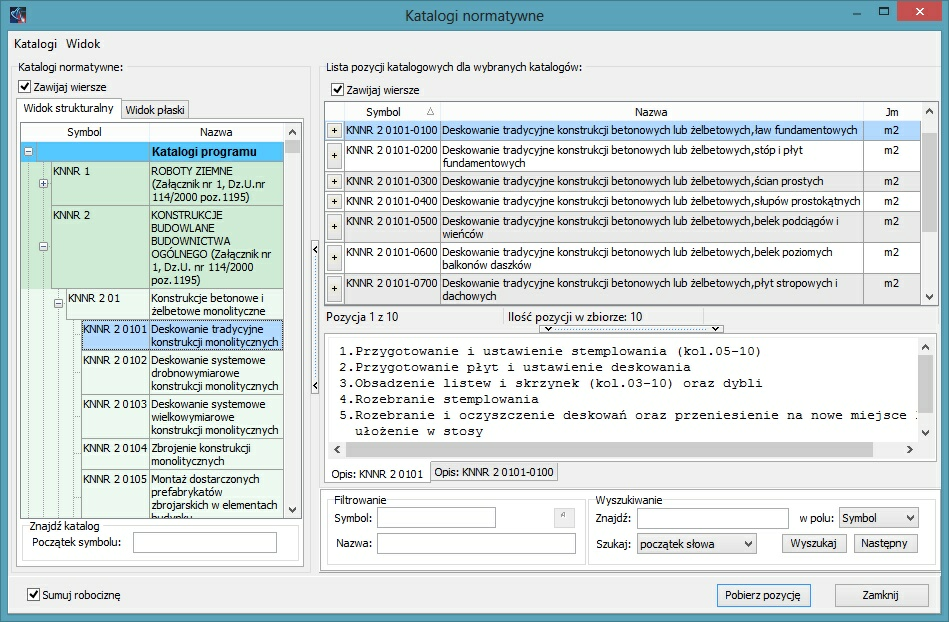
Task: Select tree item KNNR 2 0105
Action: point(182,494)
